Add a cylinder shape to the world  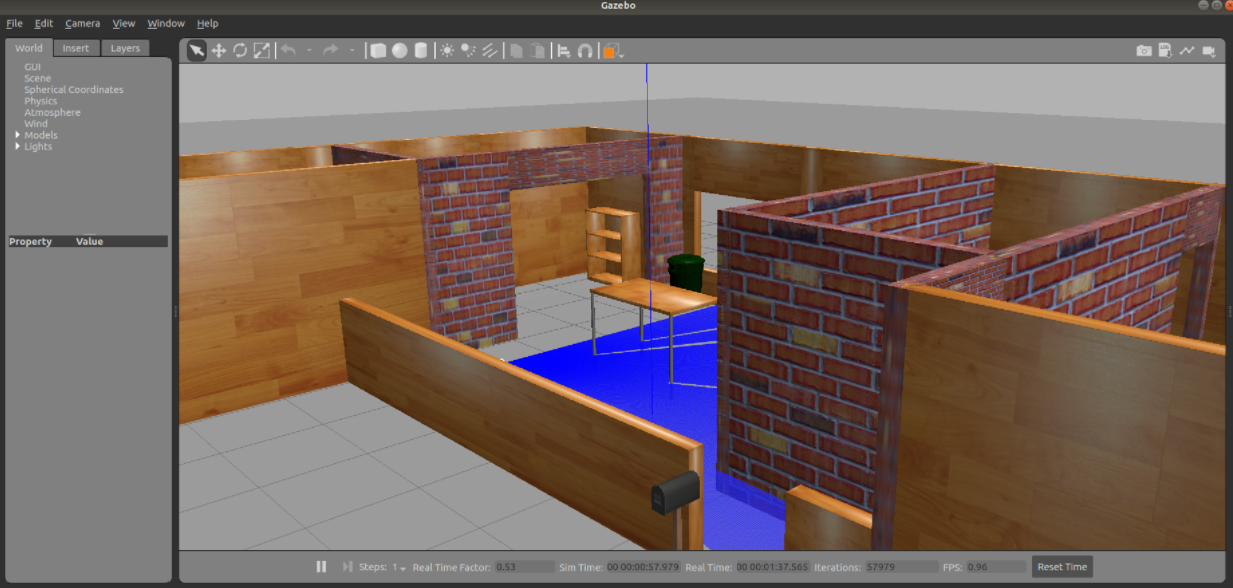click(x=420, y=51)
